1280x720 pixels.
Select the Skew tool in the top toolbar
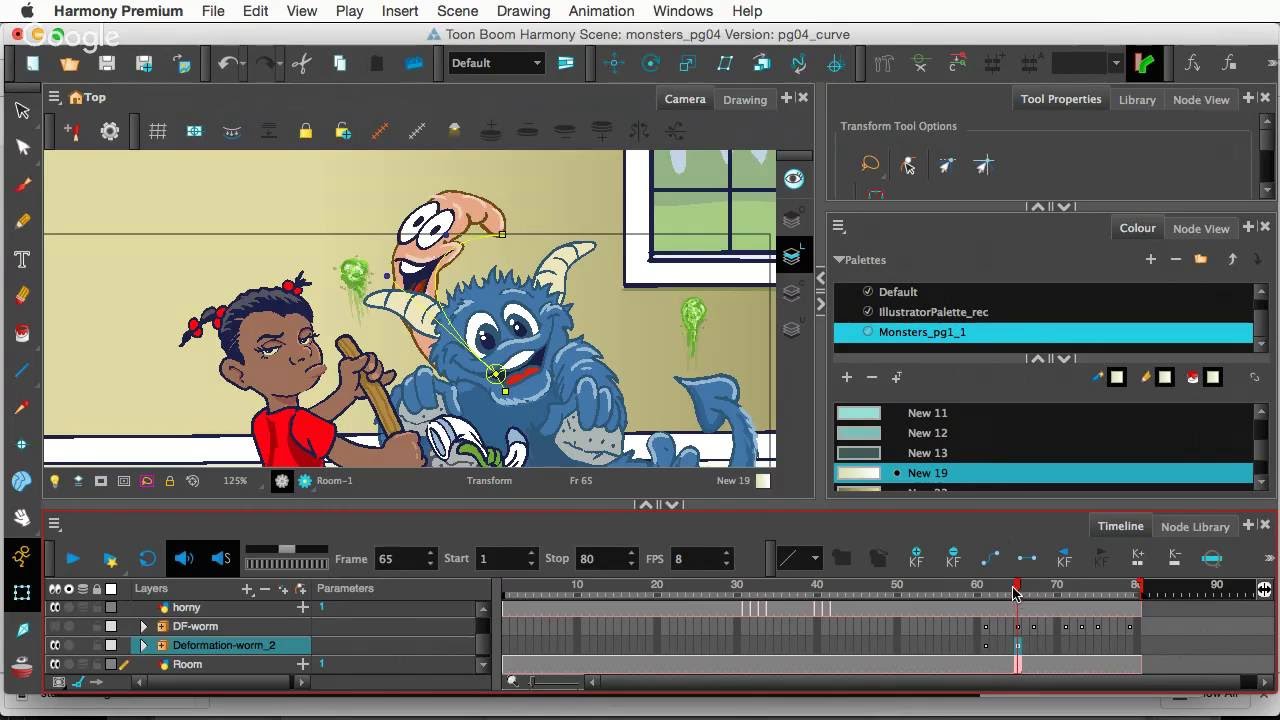pos(725,63)
